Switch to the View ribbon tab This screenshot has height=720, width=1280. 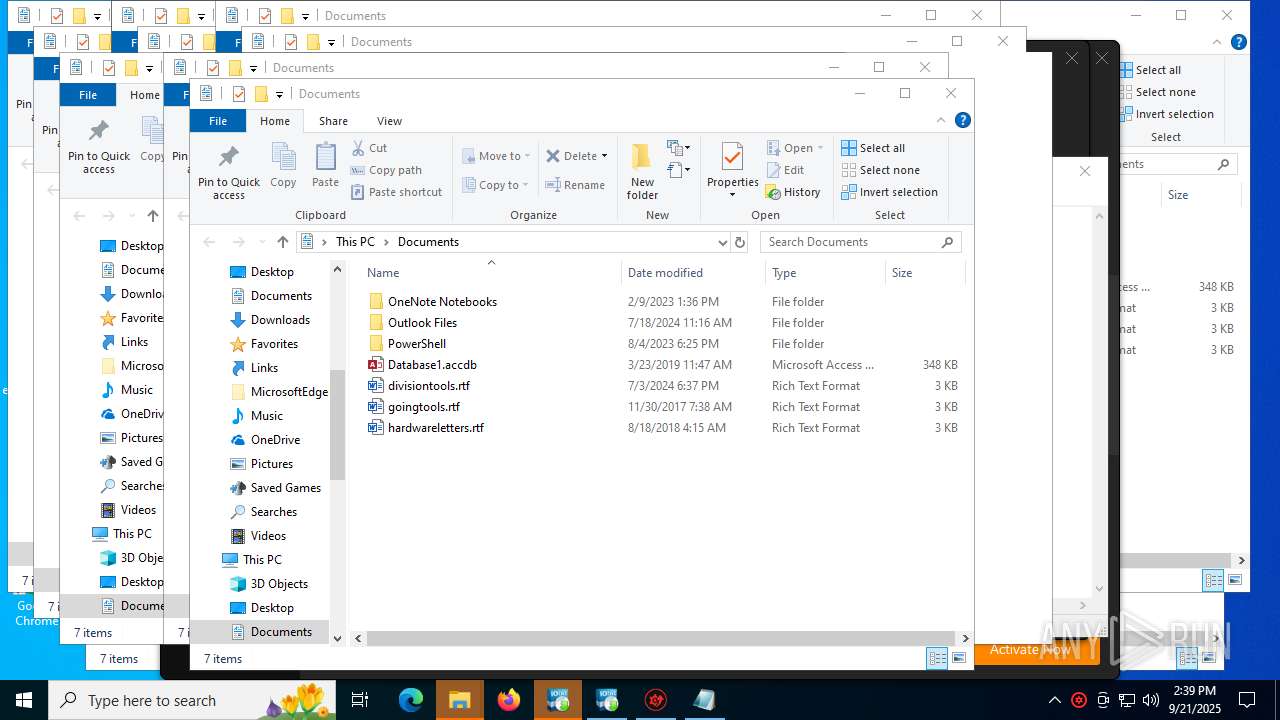pos(389,121)
